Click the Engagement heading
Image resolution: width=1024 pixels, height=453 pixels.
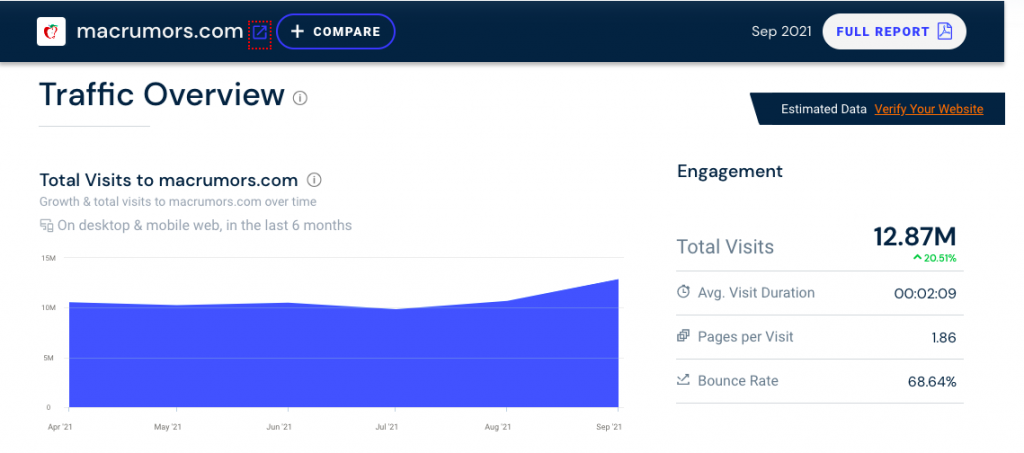729,172
